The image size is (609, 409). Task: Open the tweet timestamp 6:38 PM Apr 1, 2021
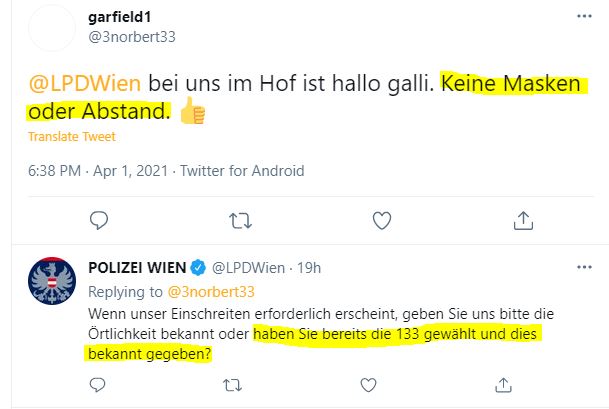pyautogui.click(x=98, y=171)
